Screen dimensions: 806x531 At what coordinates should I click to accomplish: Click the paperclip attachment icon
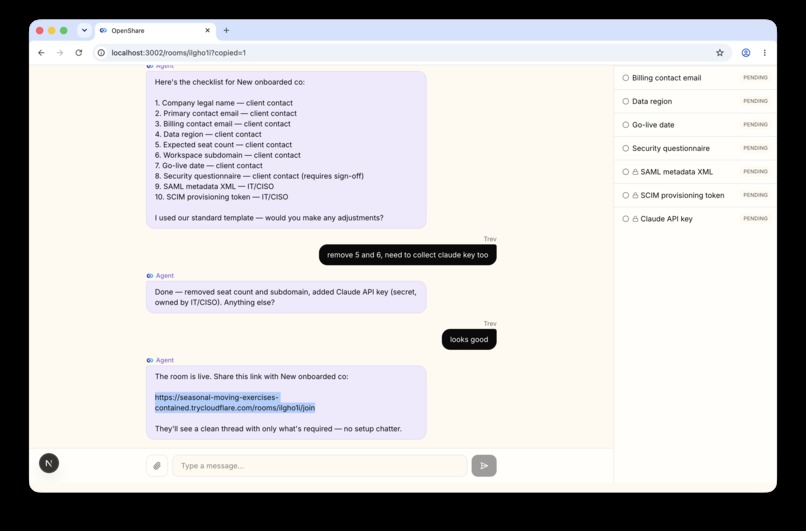click(x=157, y=466)
